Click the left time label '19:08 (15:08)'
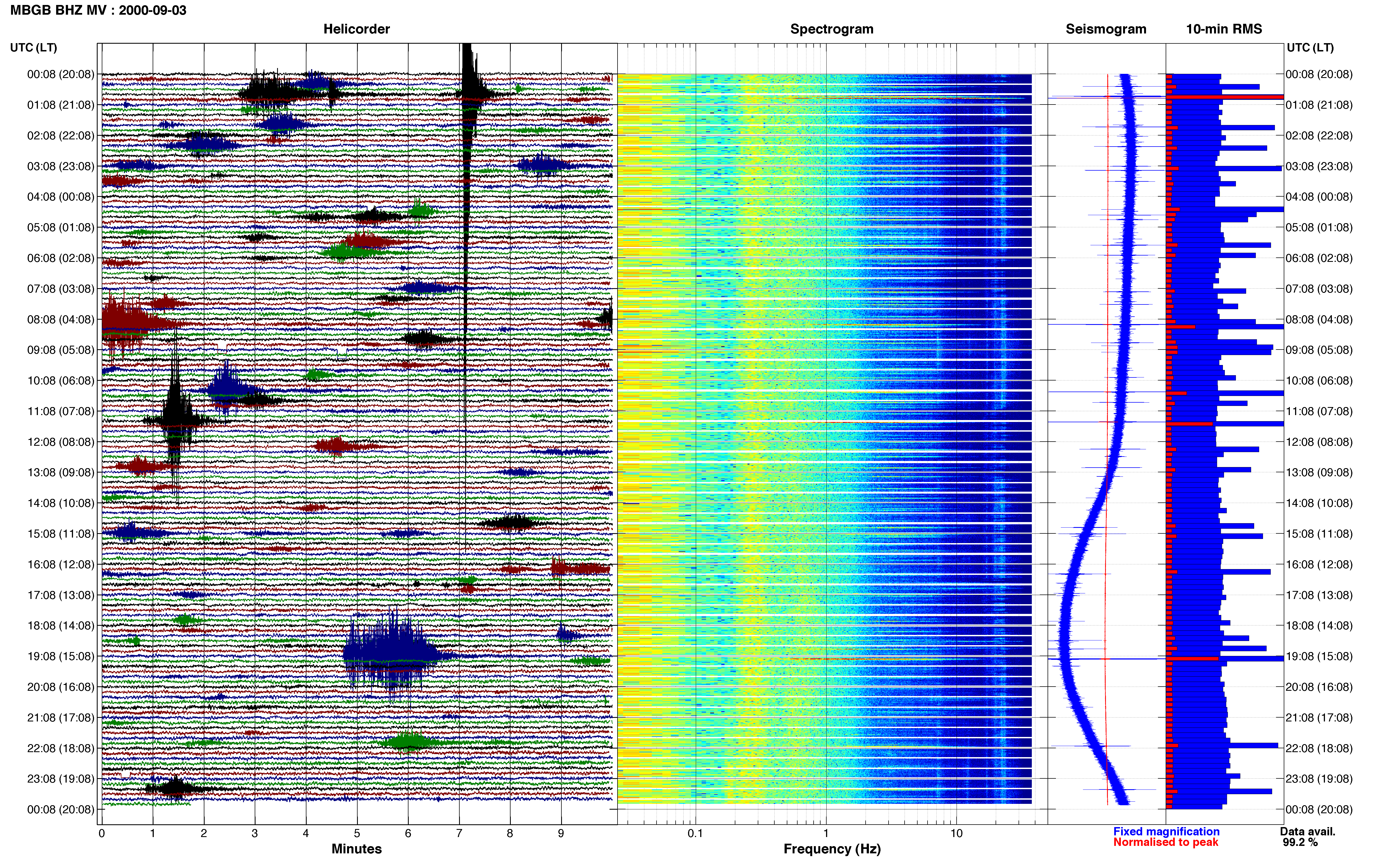 (61, 656)
